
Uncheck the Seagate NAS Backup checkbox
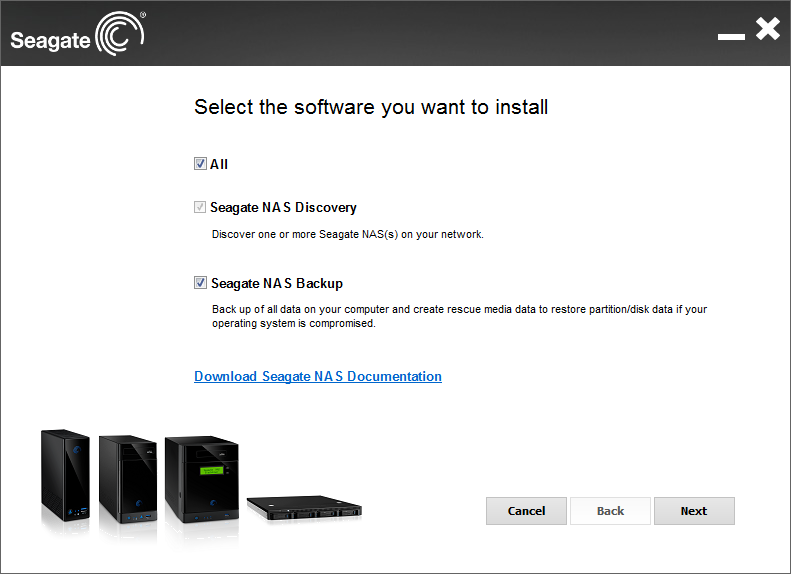point(200,282)
